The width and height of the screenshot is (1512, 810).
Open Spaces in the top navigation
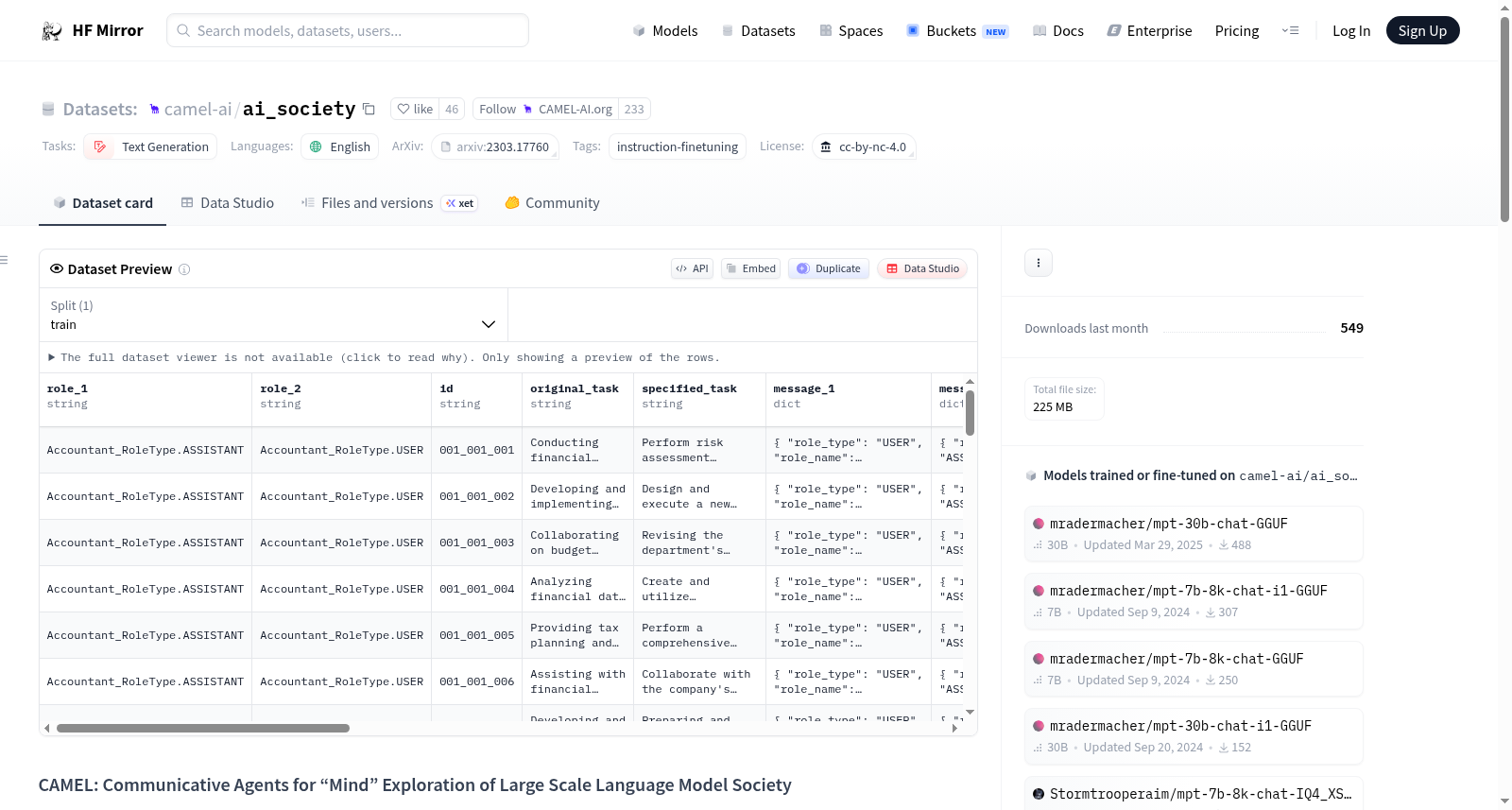[851, 30]
